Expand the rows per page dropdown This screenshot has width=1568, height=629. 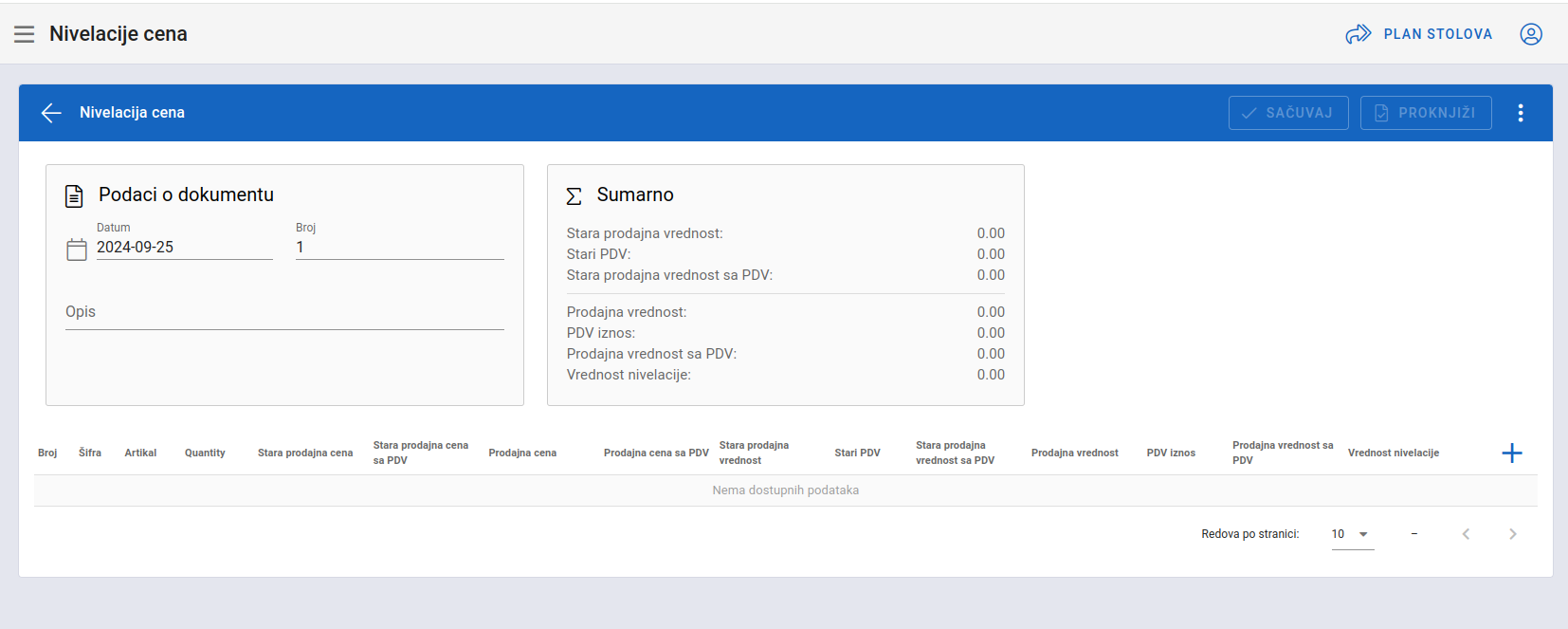[x=1352, y=534]
